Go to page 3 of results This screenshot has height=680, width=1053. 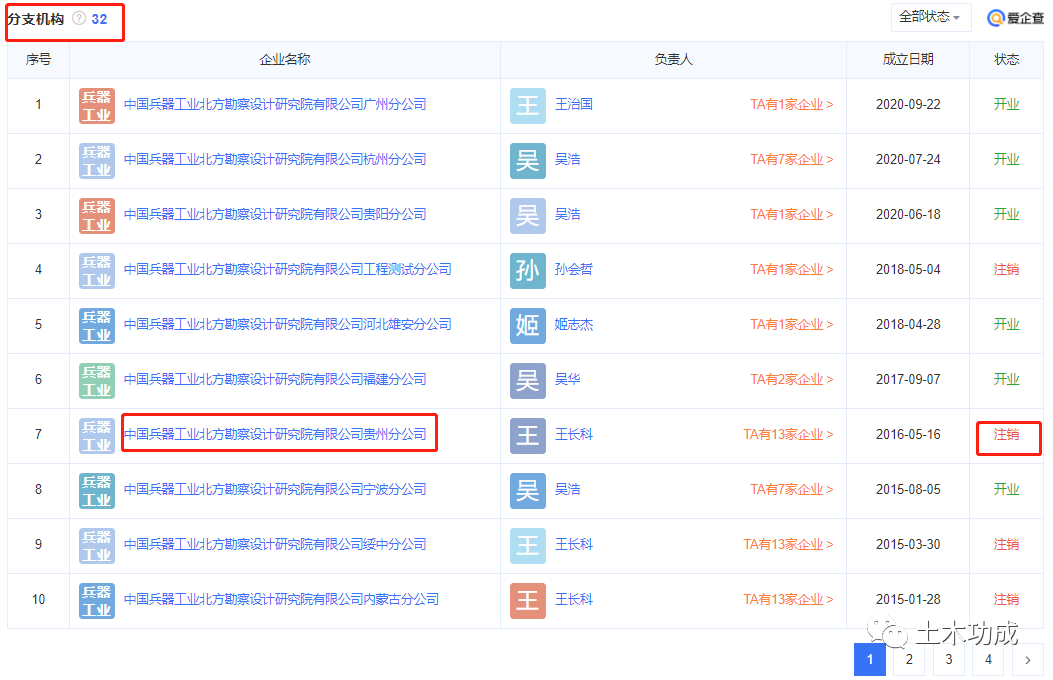(949, 659)
